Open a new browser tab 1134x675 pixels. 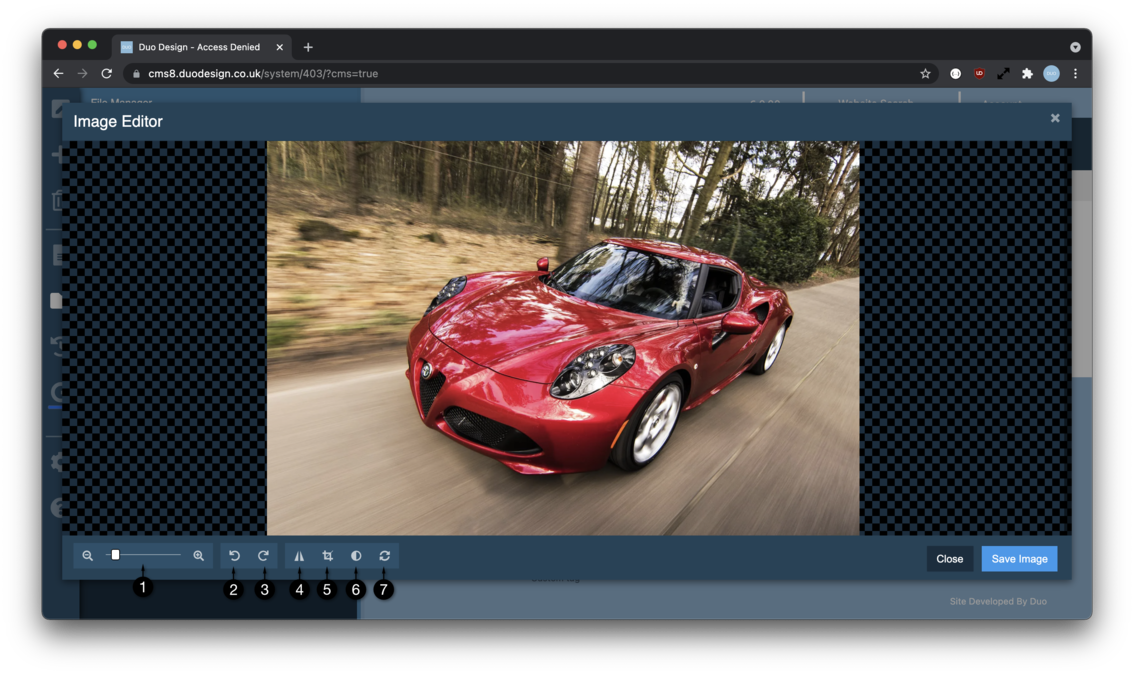point(308,46)
